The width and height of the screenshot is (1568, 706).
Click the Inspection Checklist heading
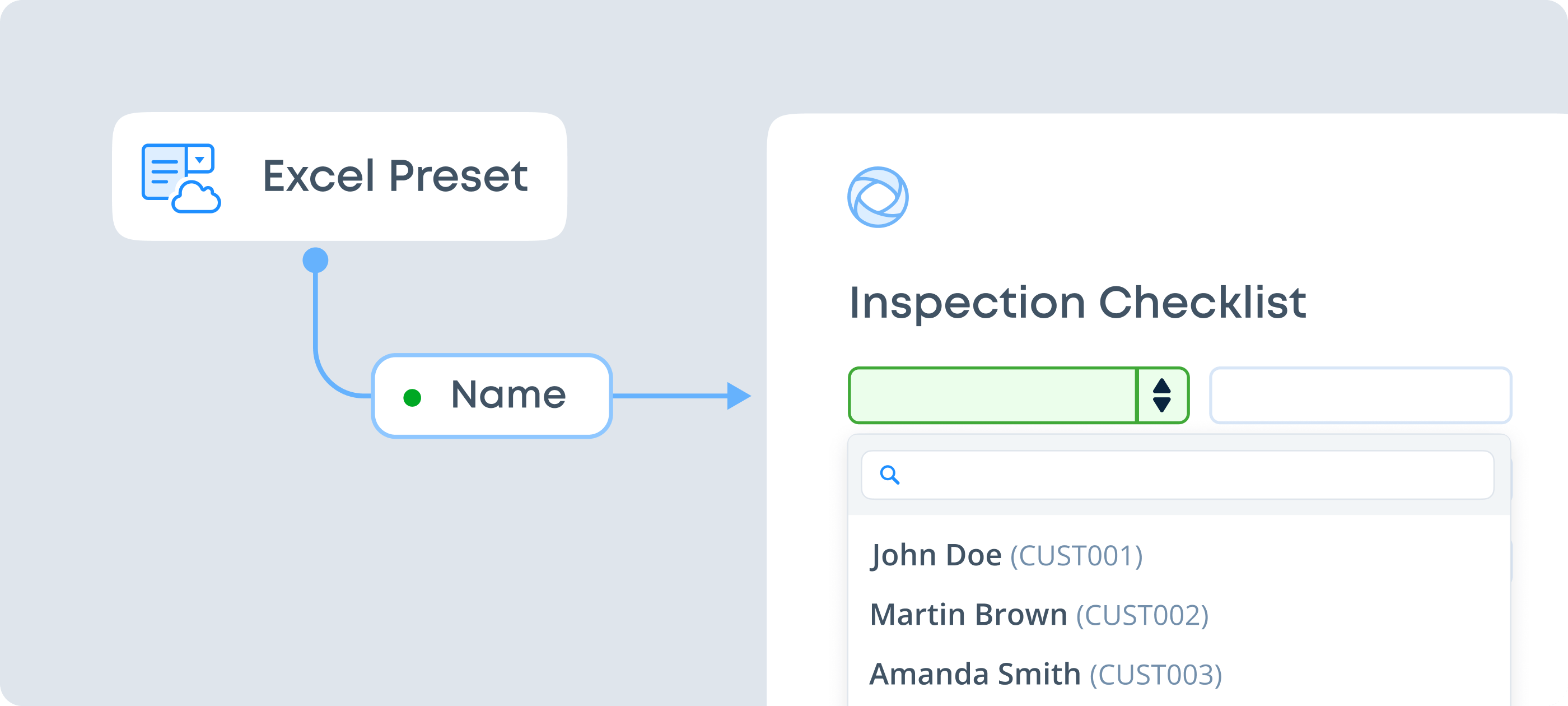[1077, 302]
